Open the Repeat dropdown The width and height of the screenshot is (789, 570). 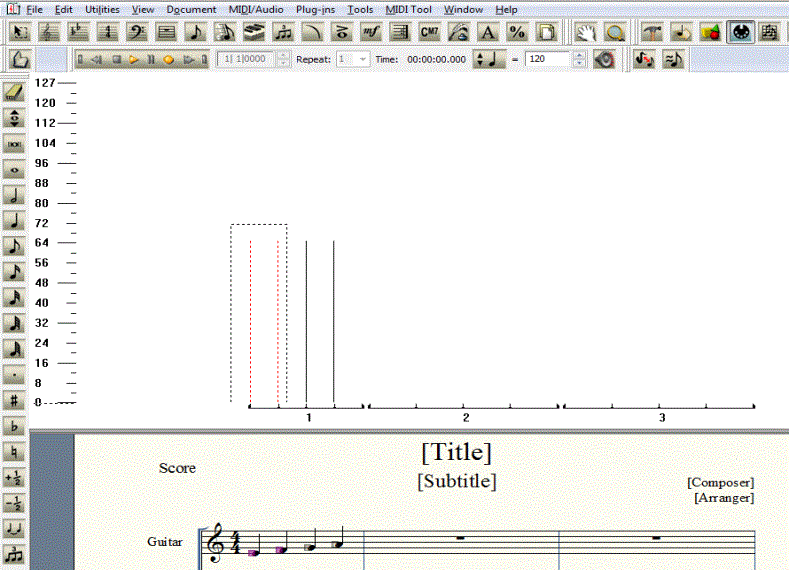tap(362, 60)
